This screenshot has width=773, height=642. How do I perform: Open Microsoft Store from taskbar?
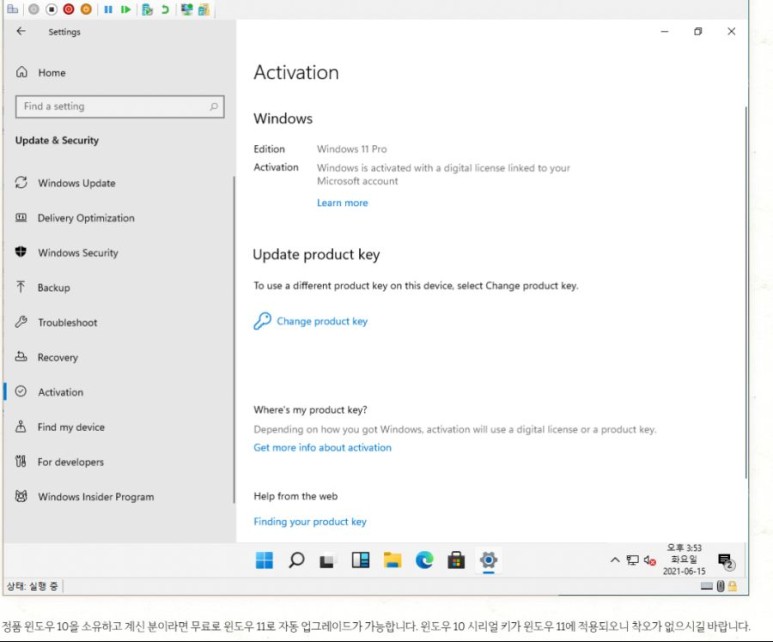(x=456, y=560)
